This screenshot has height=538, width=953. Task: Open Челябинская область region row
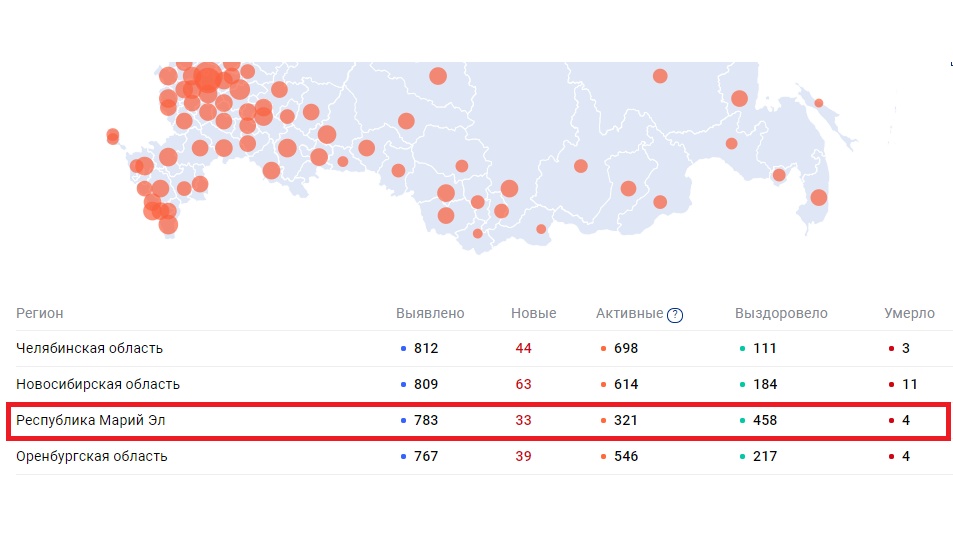coord(90,349)
